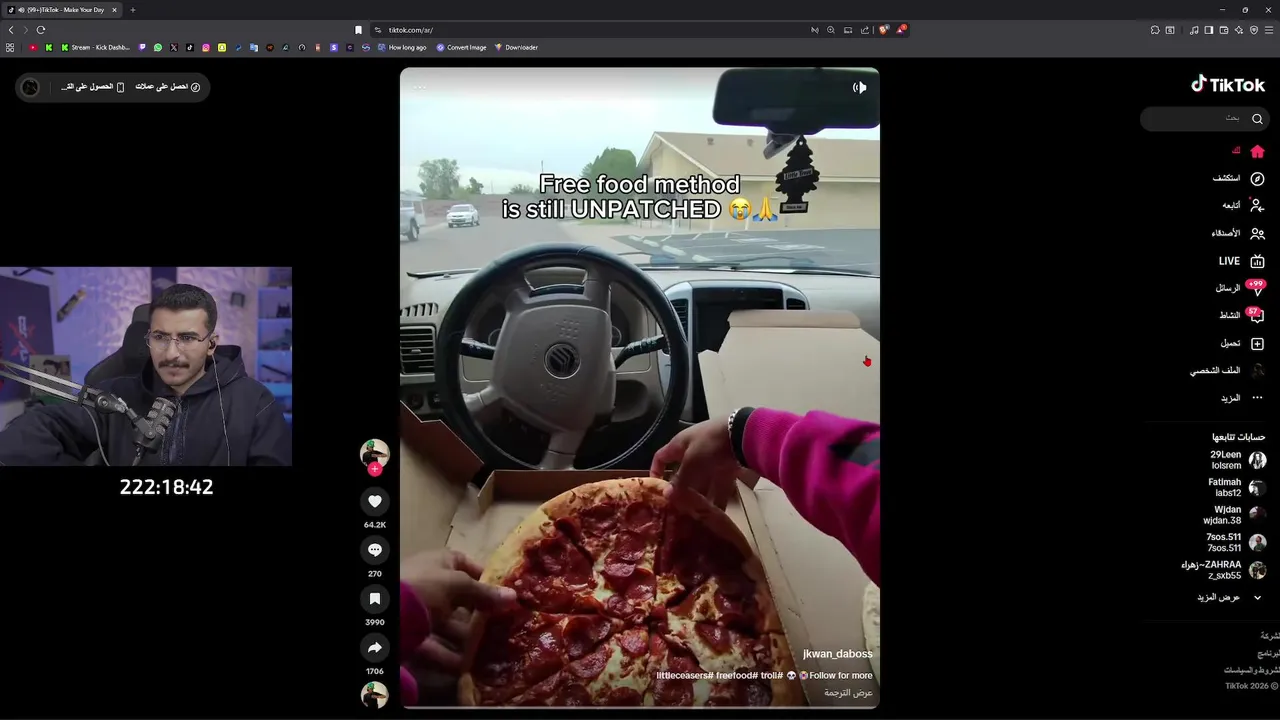Click the 'احصل على عملات' get coins button

(x=168, y=87)
